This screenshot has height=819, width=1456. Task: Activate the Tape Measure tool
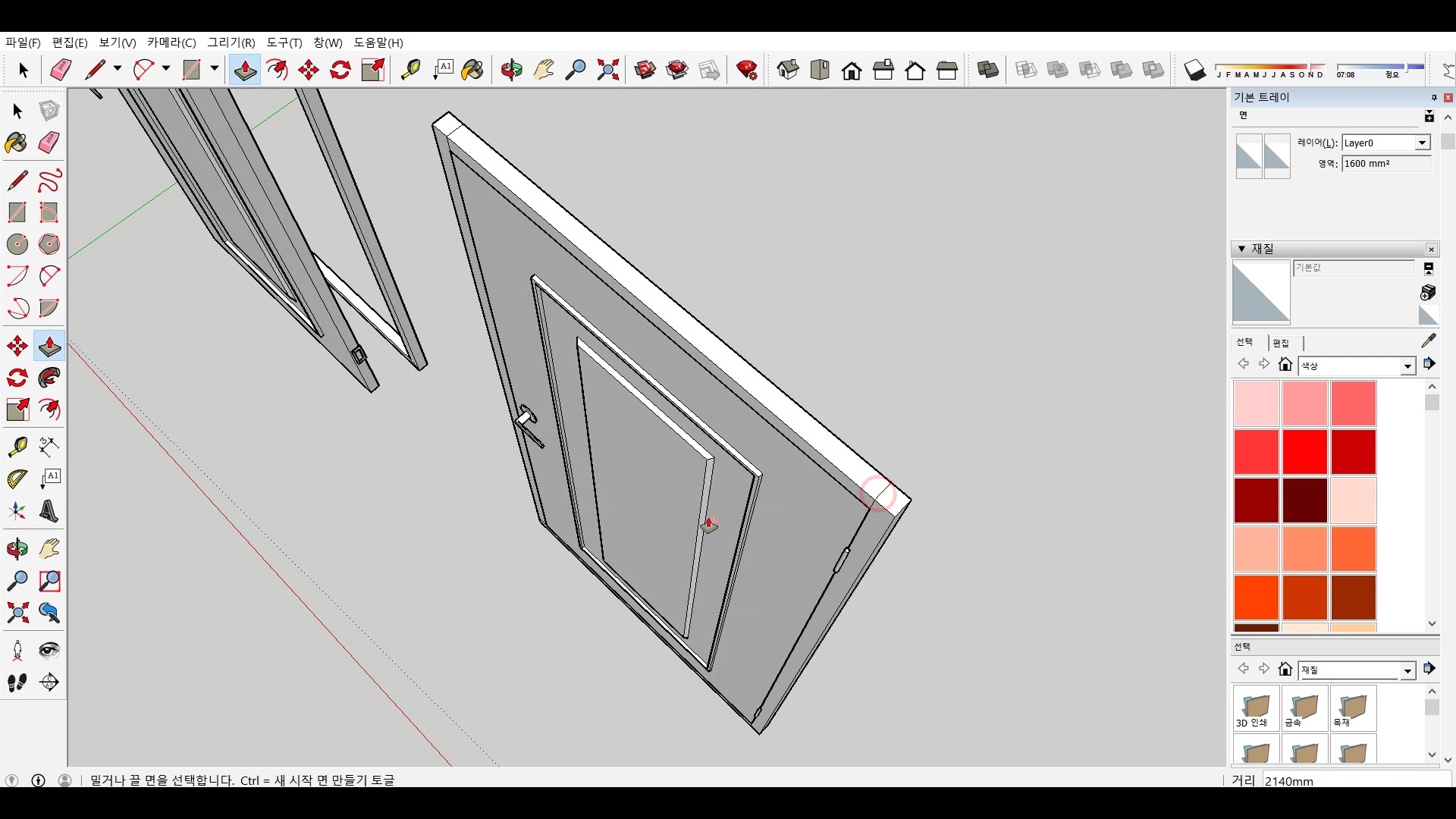pyautogui.click(x=17, y=446)
